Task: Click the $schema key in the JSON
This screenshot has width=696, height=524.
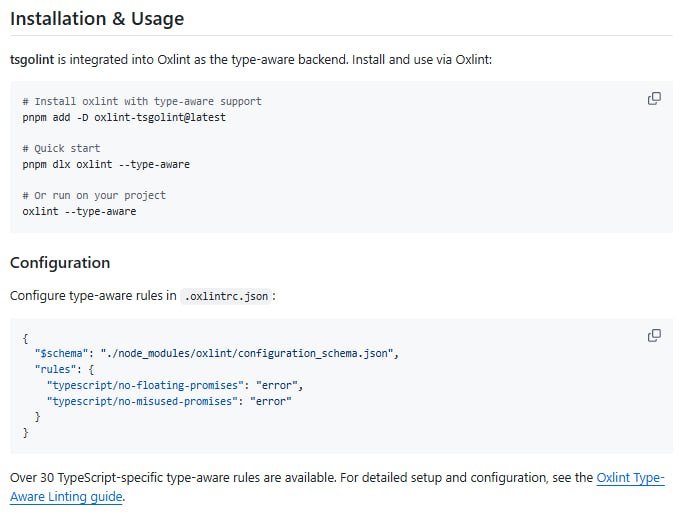Action: pos(61,354)
